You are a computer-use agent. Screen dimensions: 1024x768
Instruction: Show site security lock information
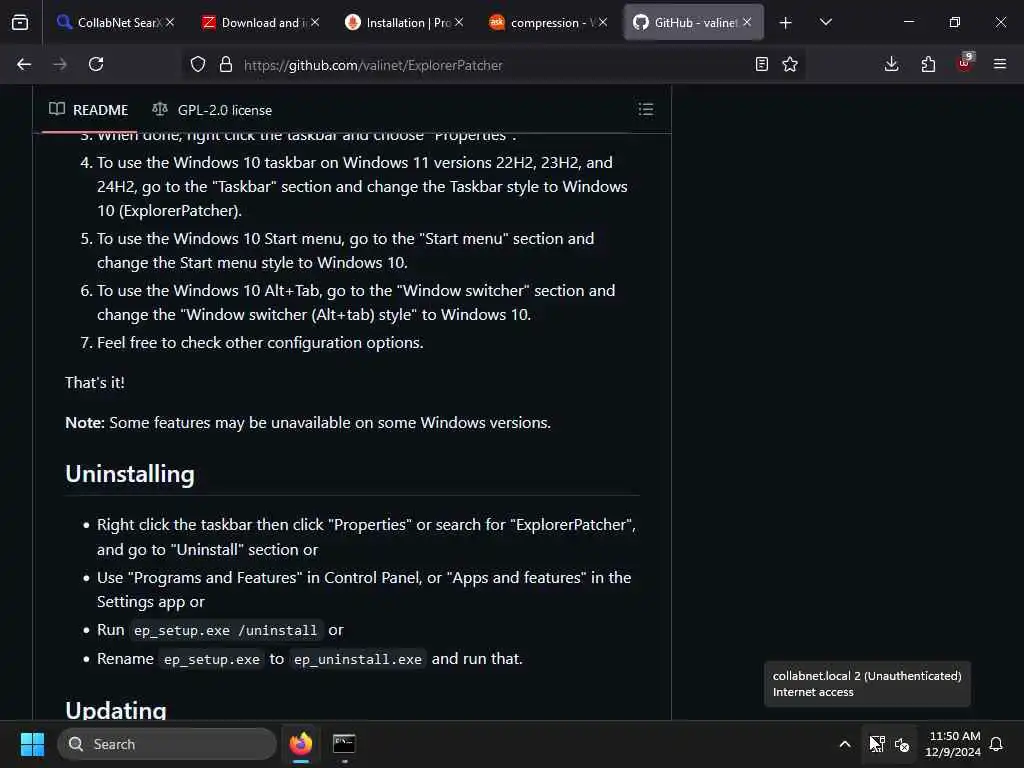226,65
